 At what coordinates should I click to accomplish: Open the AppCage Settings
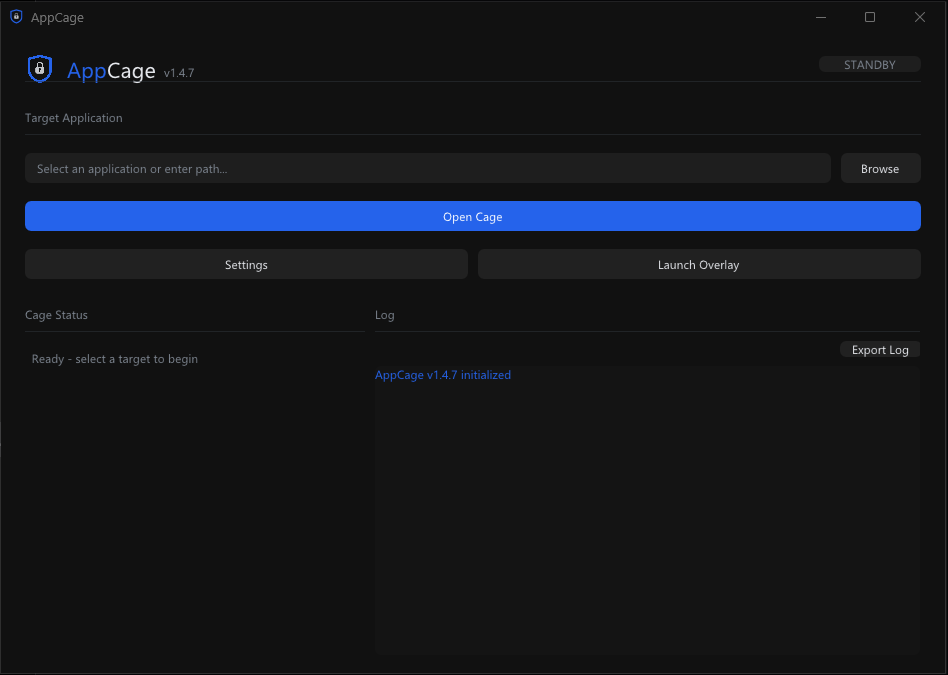click(x=246, y=264)
